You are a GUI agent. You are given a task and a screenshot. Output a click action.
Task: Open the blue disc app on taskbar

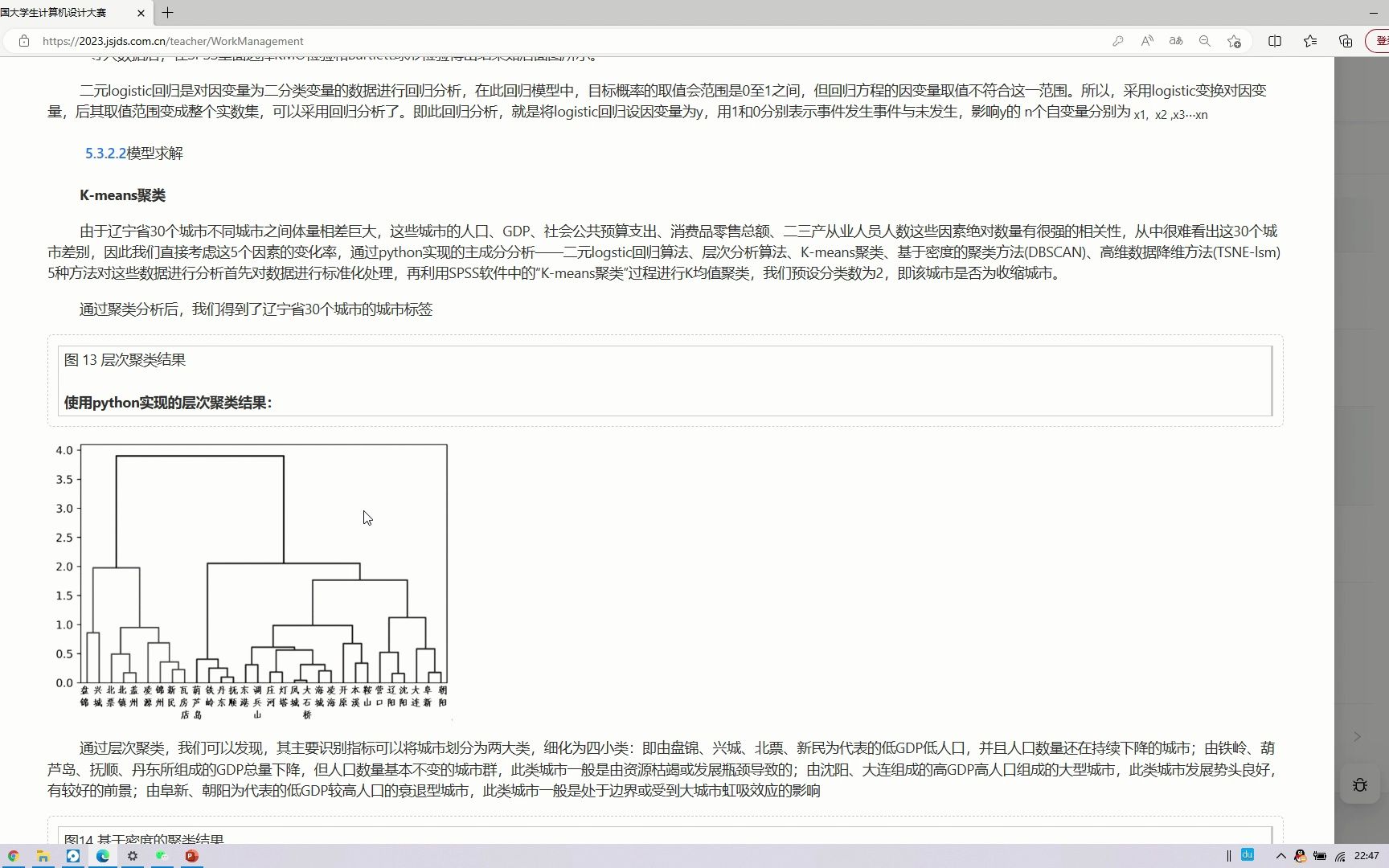[x=73, y=856]
